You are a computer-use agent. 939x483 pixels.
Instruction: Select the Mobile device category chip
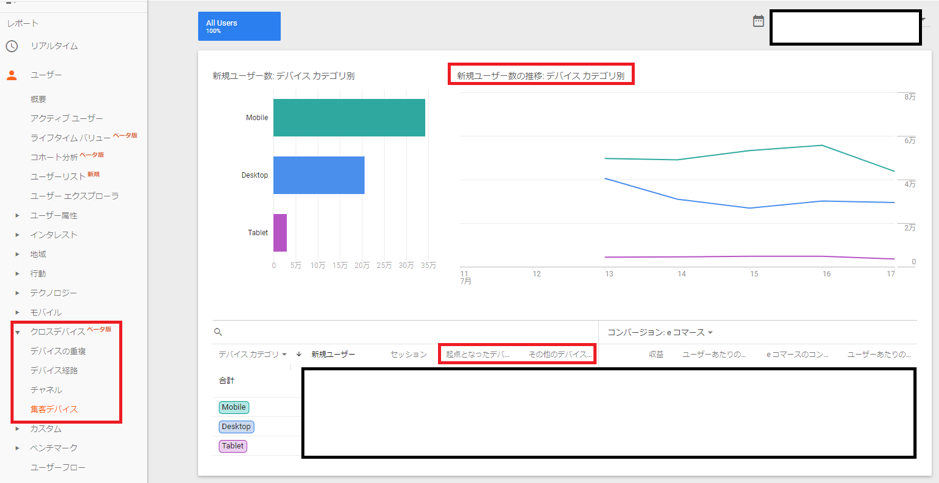[234, 407]
